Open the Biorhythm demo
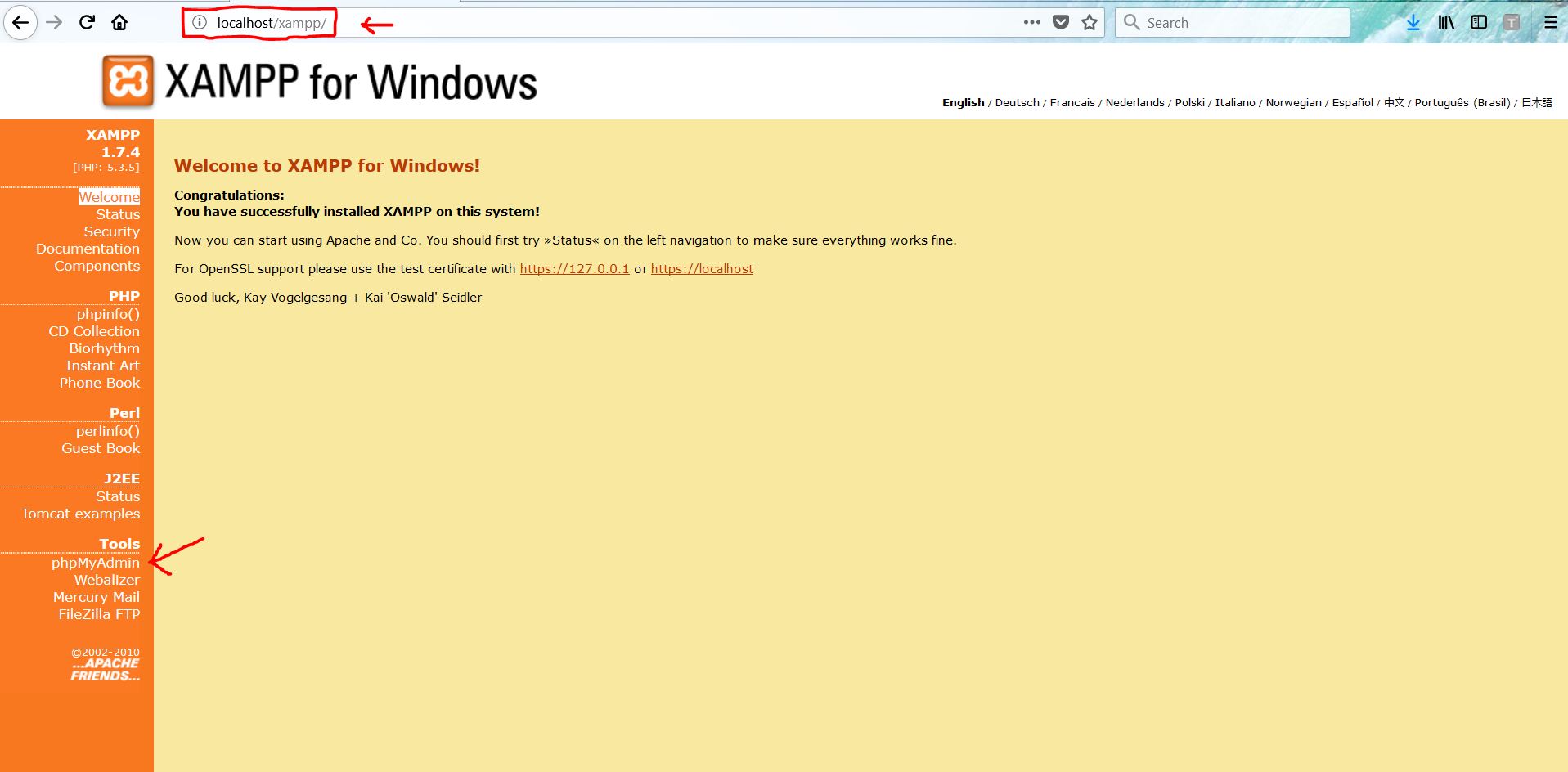This screenshot has width=1568, height=772. tap(105, 348)
